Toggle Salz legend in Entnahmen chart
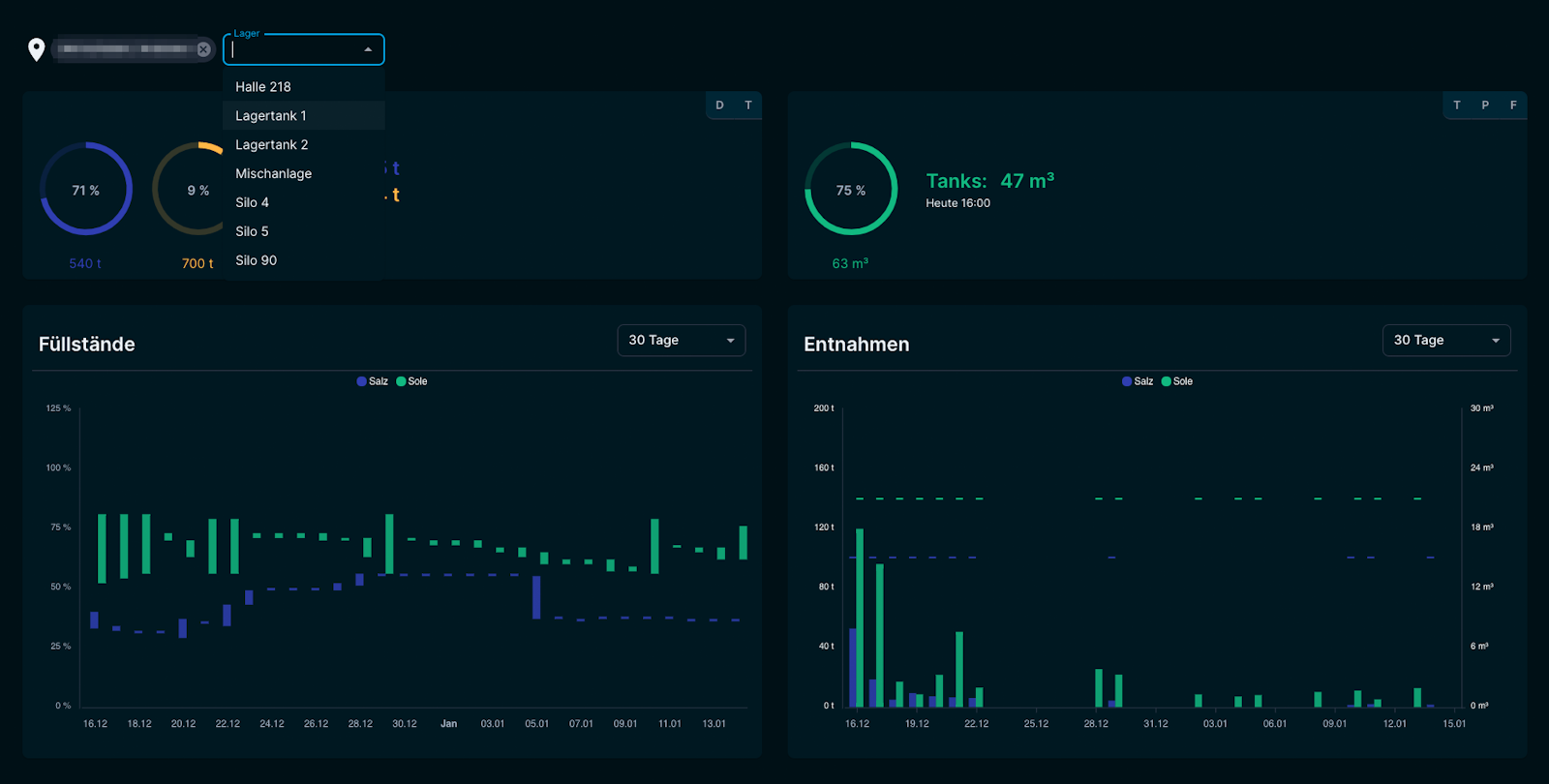1549x784 pixels. [x=1138, y=381]
